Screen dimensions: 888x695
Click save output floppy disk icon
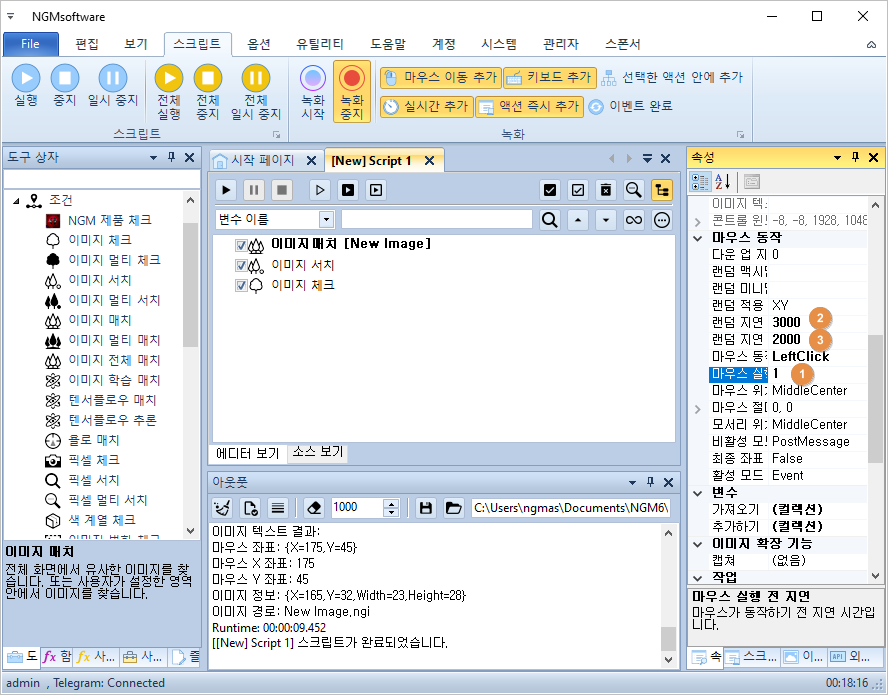click(426, 508)
